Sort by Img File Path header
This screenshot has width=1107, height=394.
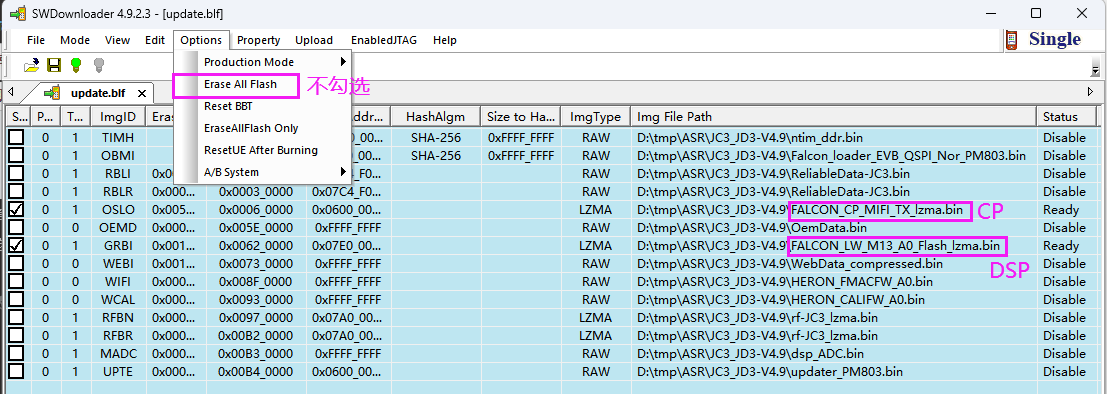click(833, 117)
